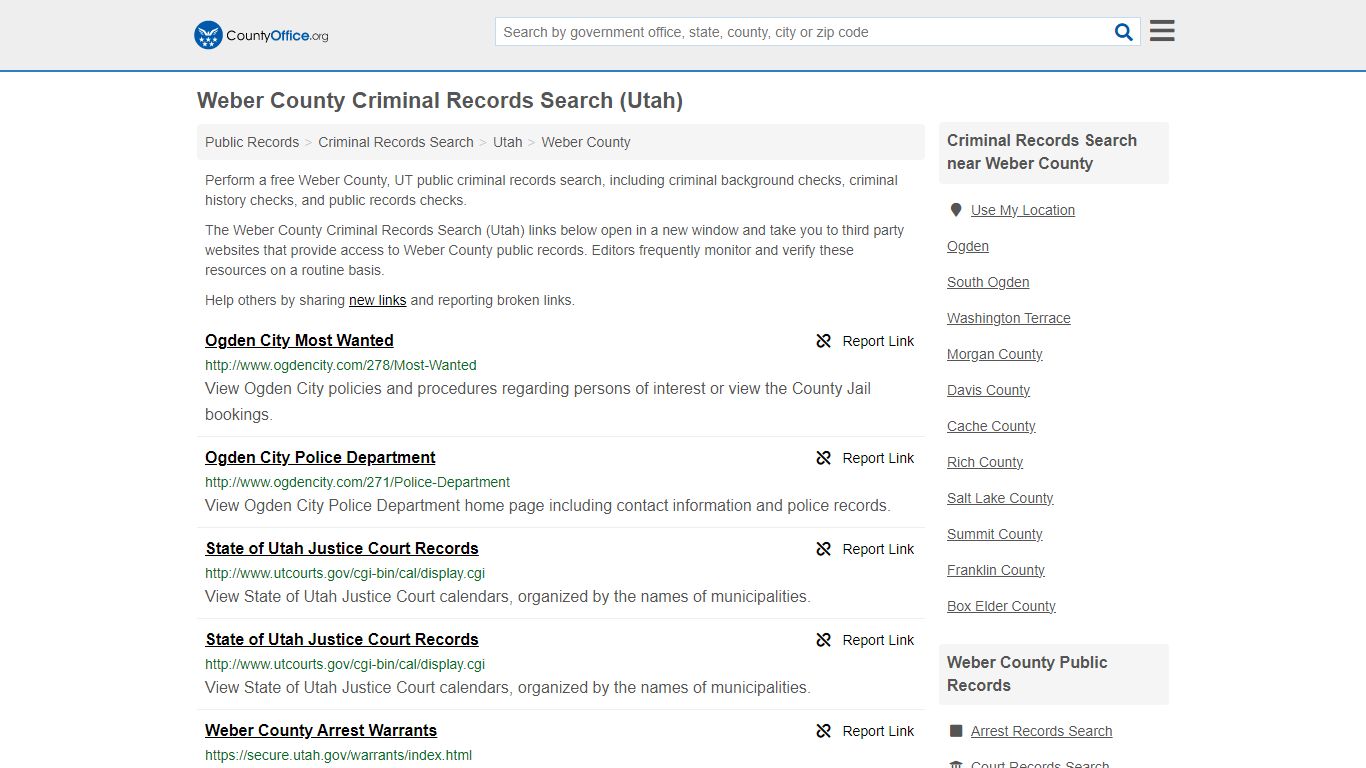
Task: Open Summit County link
Action: pyautogui.click(x=995, y=534)
